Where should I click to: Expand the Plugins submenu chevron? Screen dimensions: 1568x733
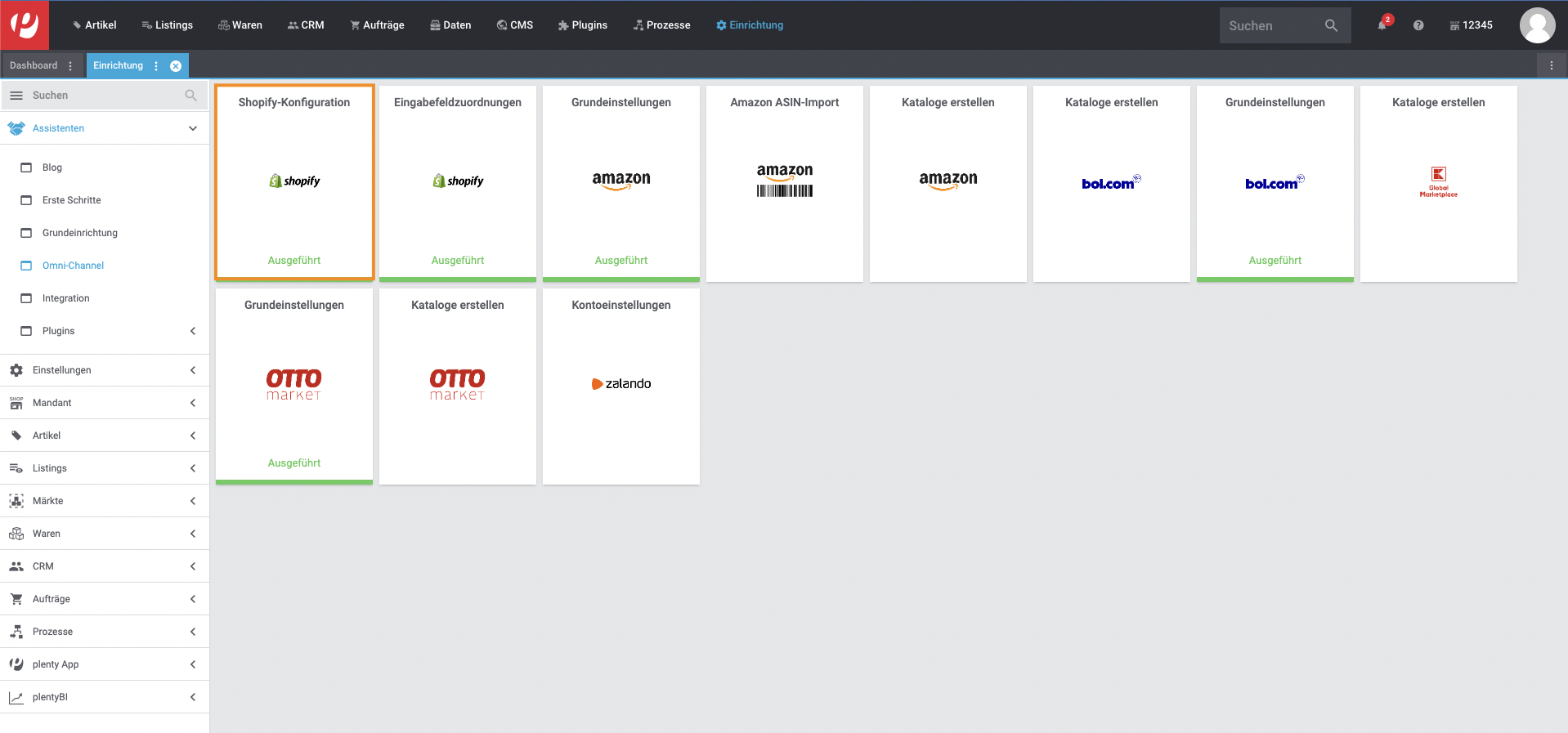pos(193,331)
